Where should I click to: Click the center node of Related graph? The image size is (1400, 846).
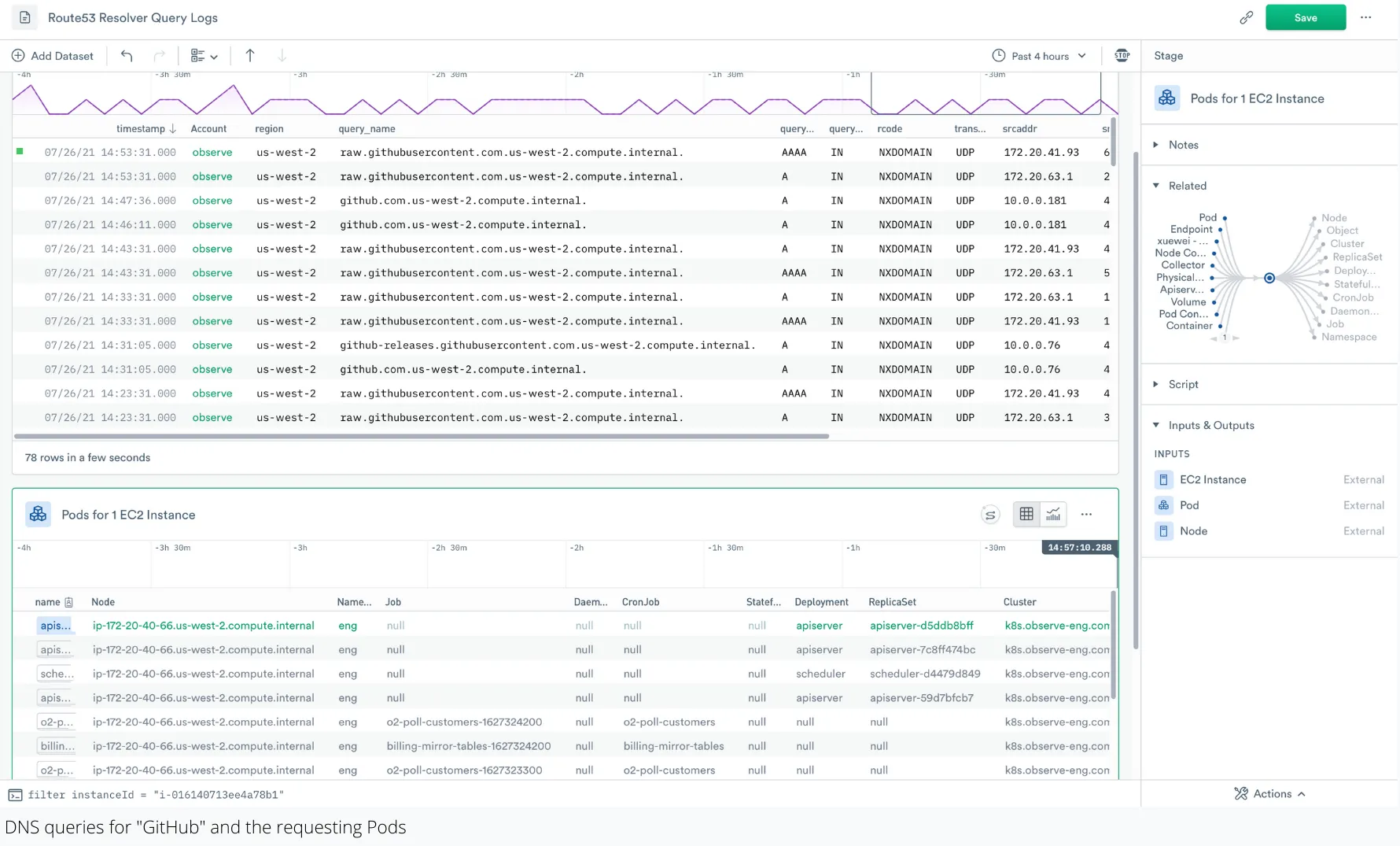point(1269,278)
